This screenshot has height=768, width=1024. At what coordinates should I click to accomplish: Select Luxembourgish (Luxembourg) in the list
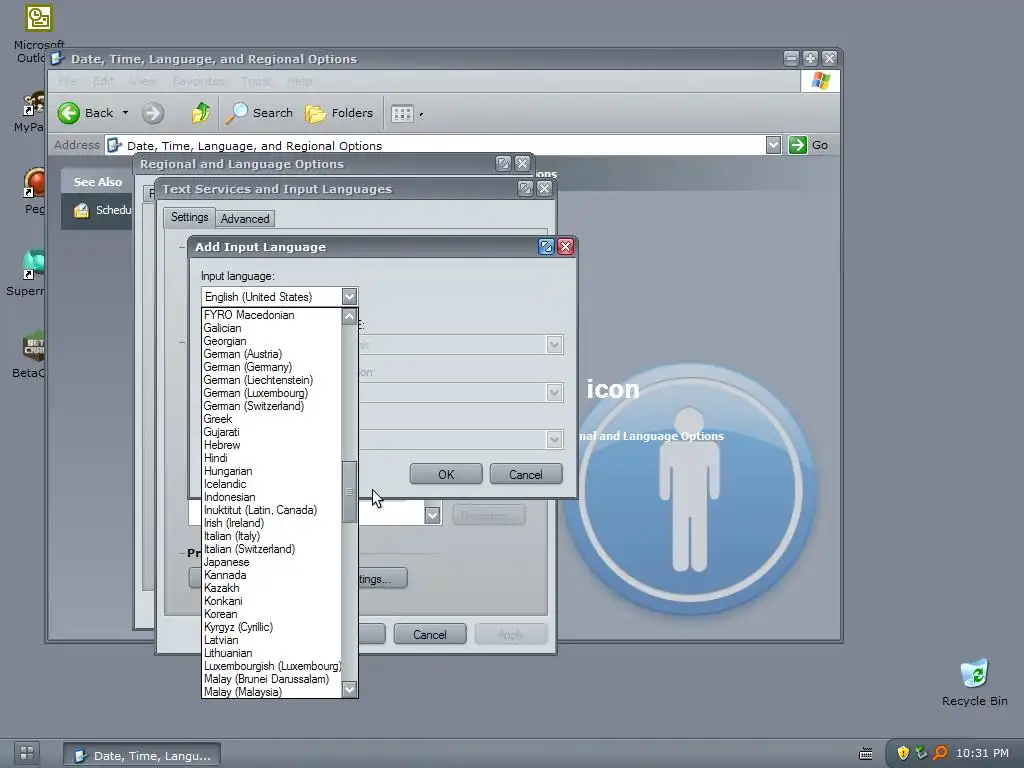point(272,666)
